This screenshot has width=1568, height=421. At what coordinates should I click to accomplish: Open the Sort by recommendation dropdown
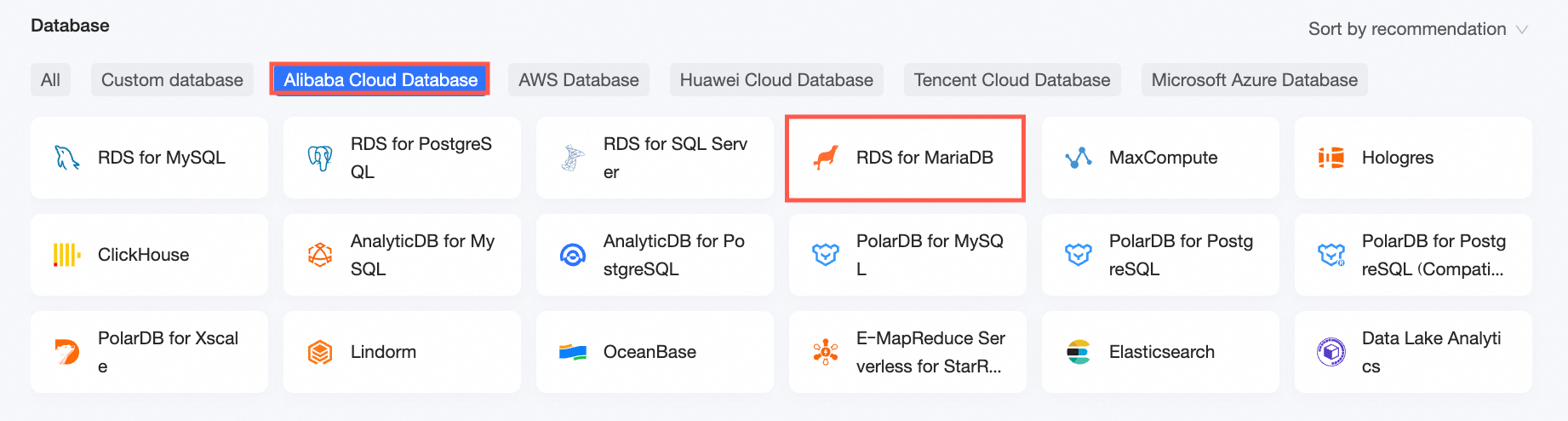point(1406,29)
